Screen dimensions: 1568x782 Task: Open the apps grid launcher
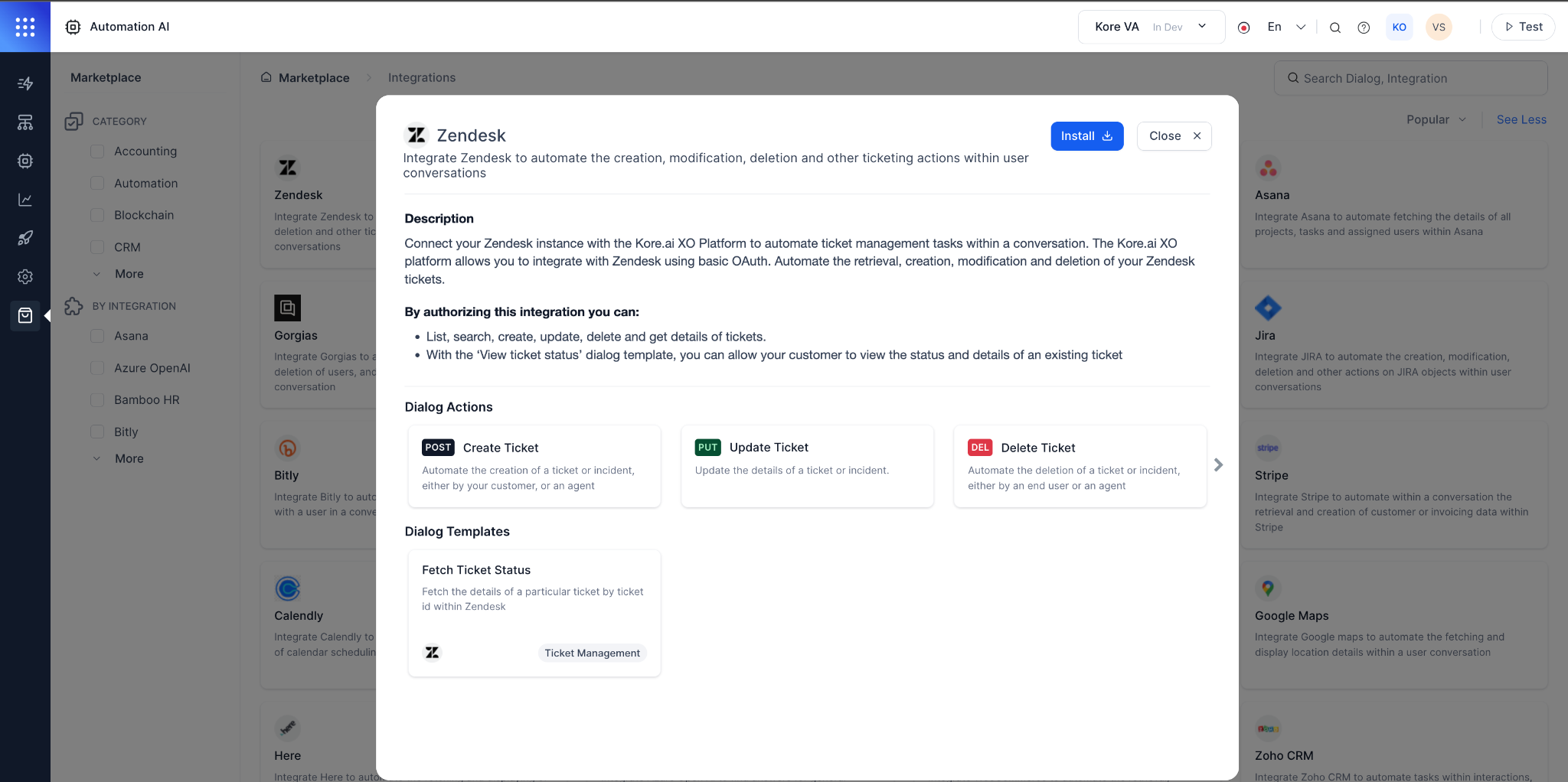(25, 26)
